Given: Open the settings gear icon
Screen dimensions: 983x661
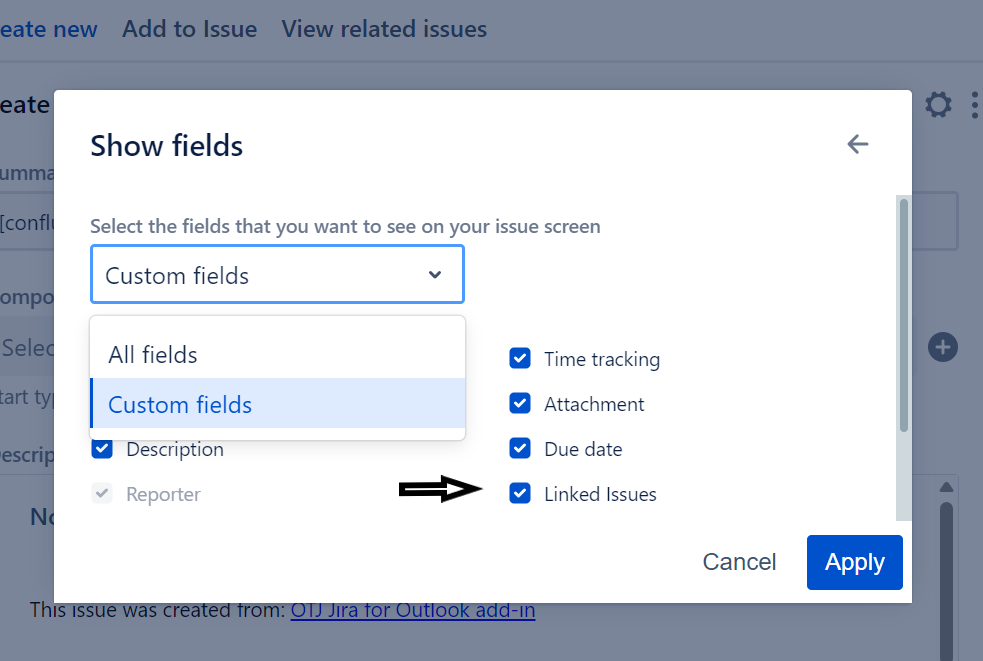Looking at the screenshot, I should click(x=938, y=105).
